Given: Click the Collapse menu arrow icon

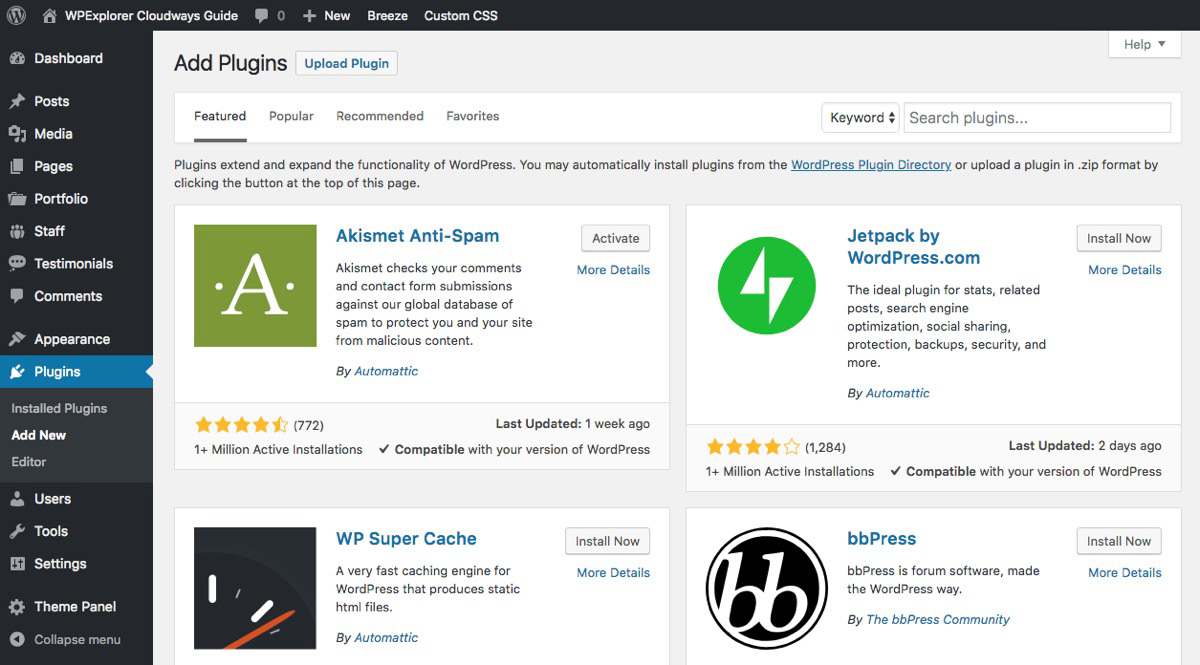Looking at the screenshot, I should (x=17, y=640).
